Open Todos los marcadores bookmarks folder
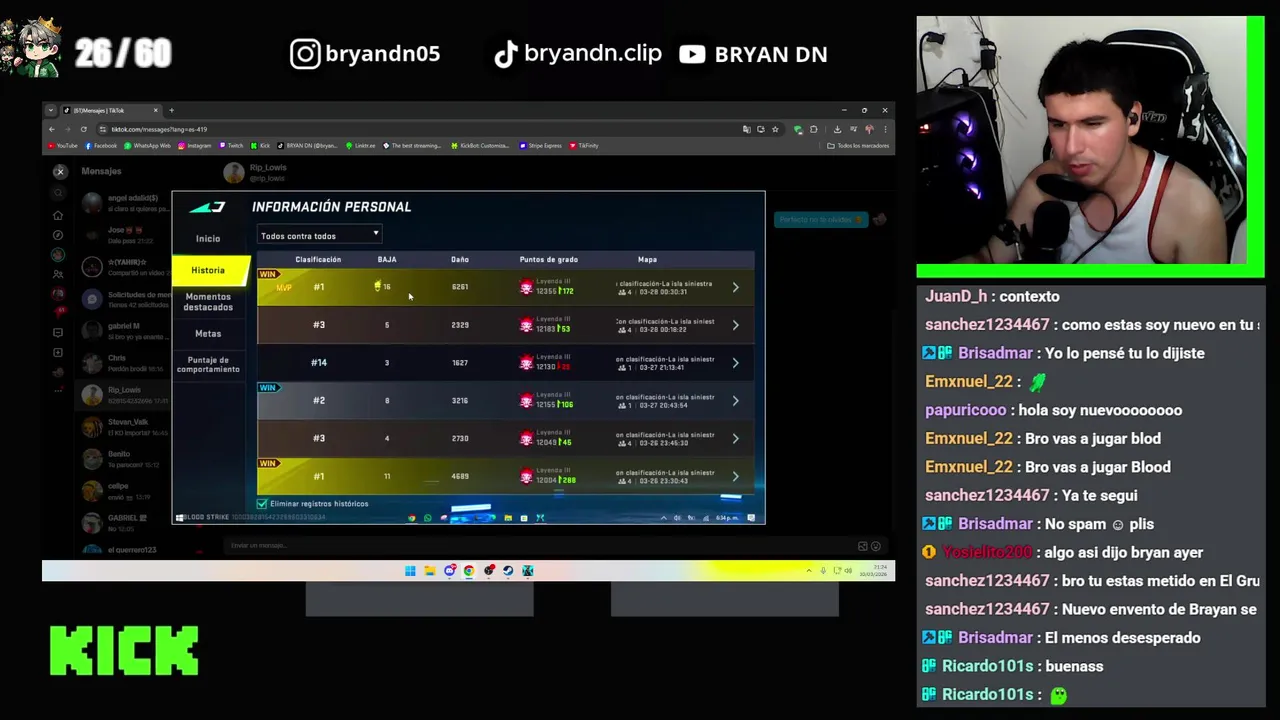 pyautogui.click(x=860, y=146)
